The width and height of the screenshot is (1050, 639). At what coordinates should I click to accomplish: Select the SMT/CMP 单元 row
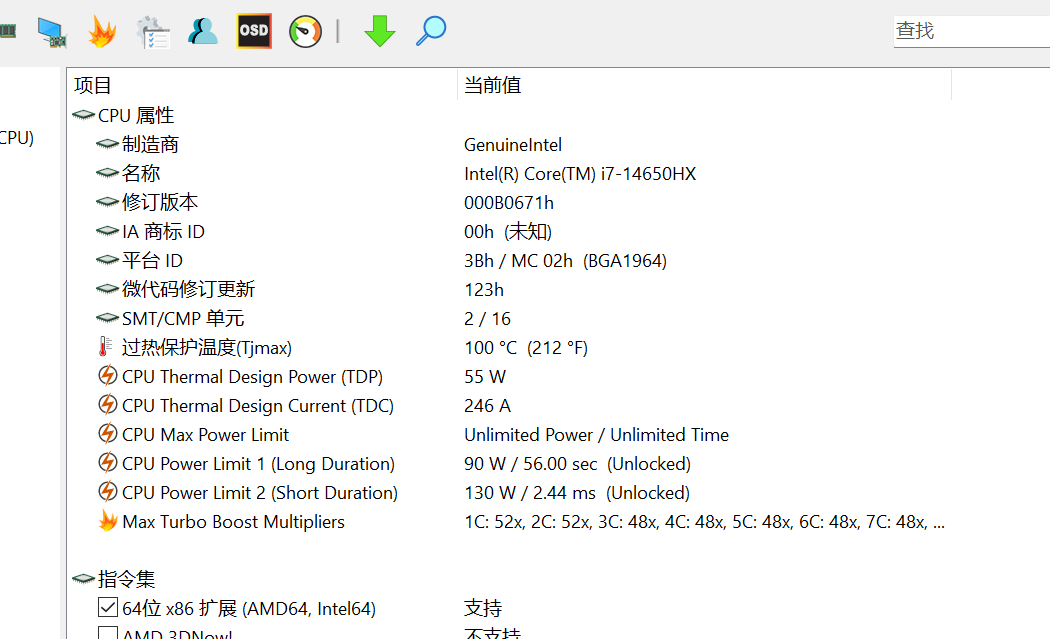183,318
